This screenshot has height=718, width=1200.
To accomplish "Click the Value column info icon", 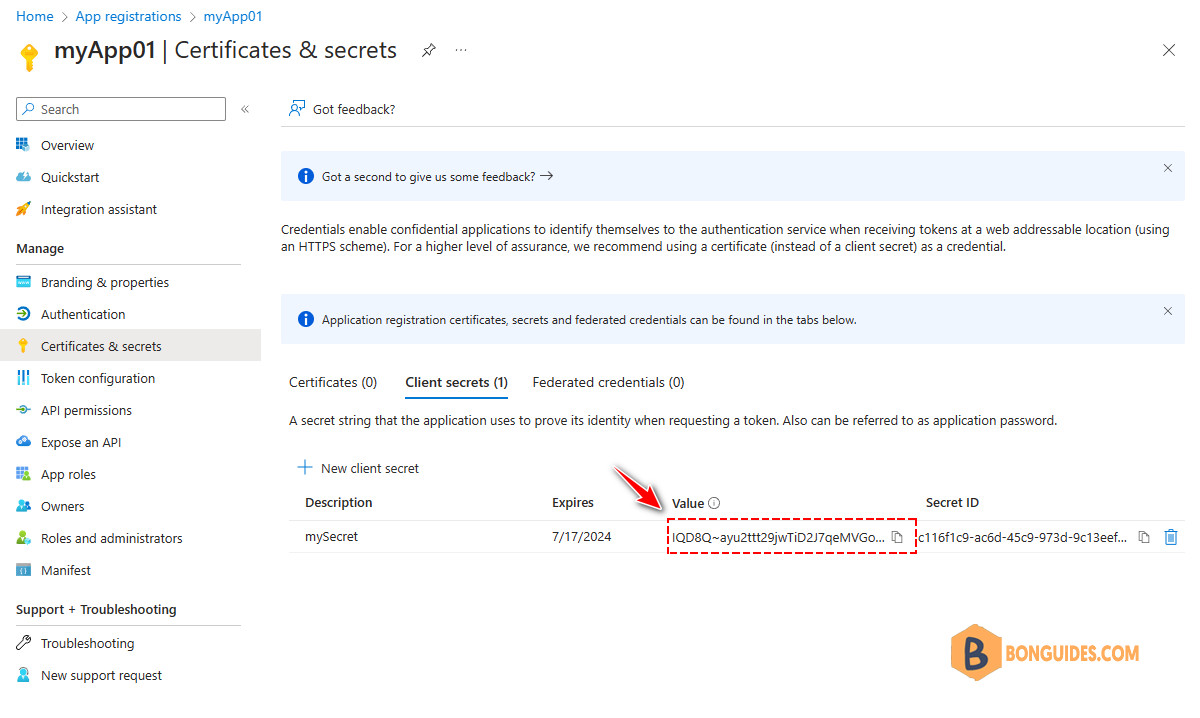I will click(x=714, y=503).
